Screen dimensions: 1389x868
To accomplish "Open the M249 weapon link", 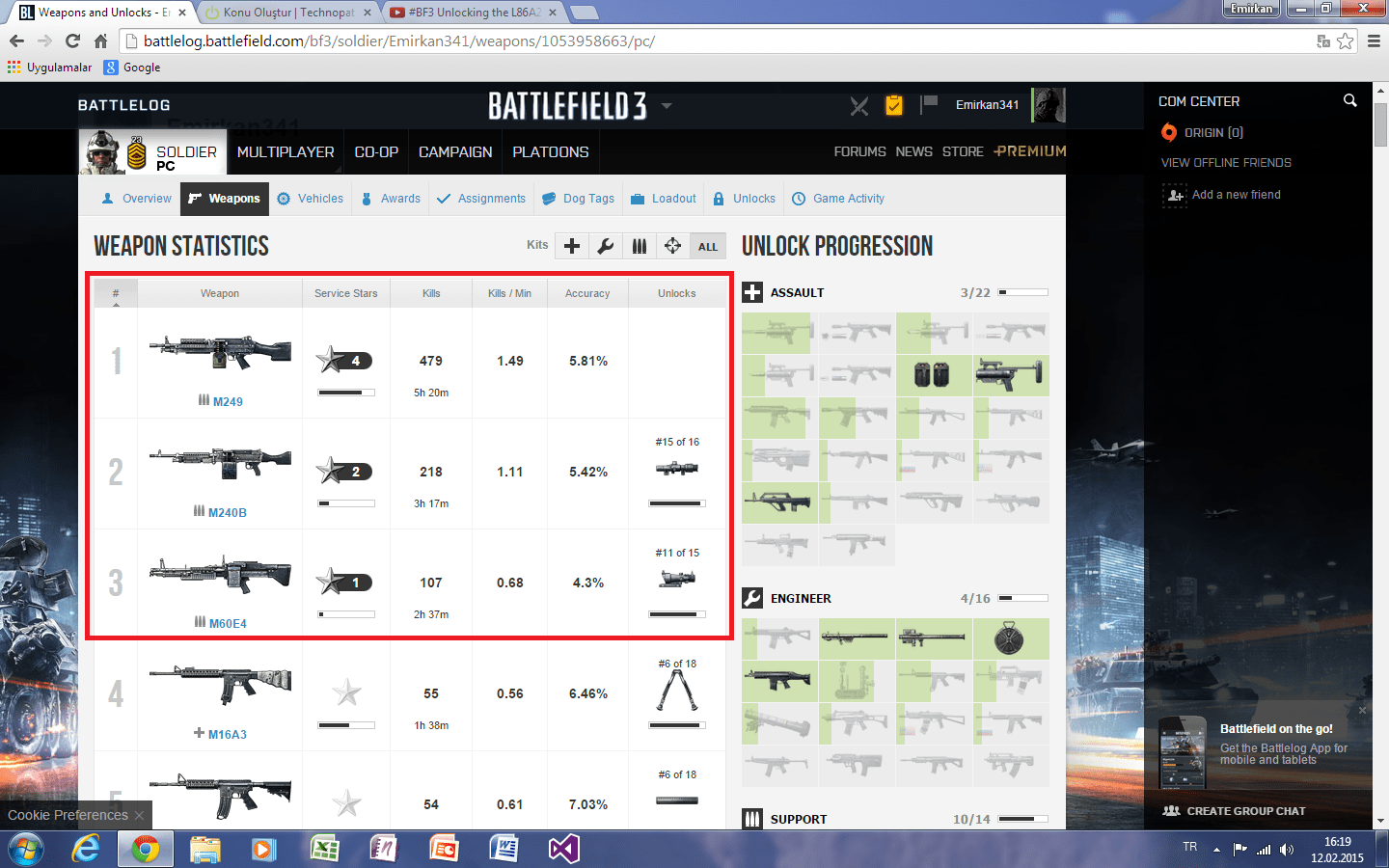I will [x=228, y=401].
